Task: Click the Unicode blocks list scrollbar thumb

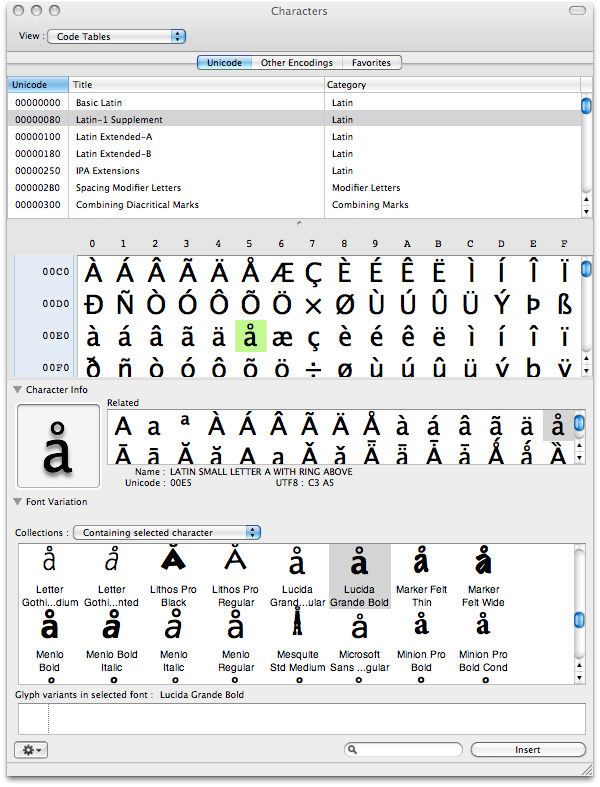Action: [x=586, y=105]
